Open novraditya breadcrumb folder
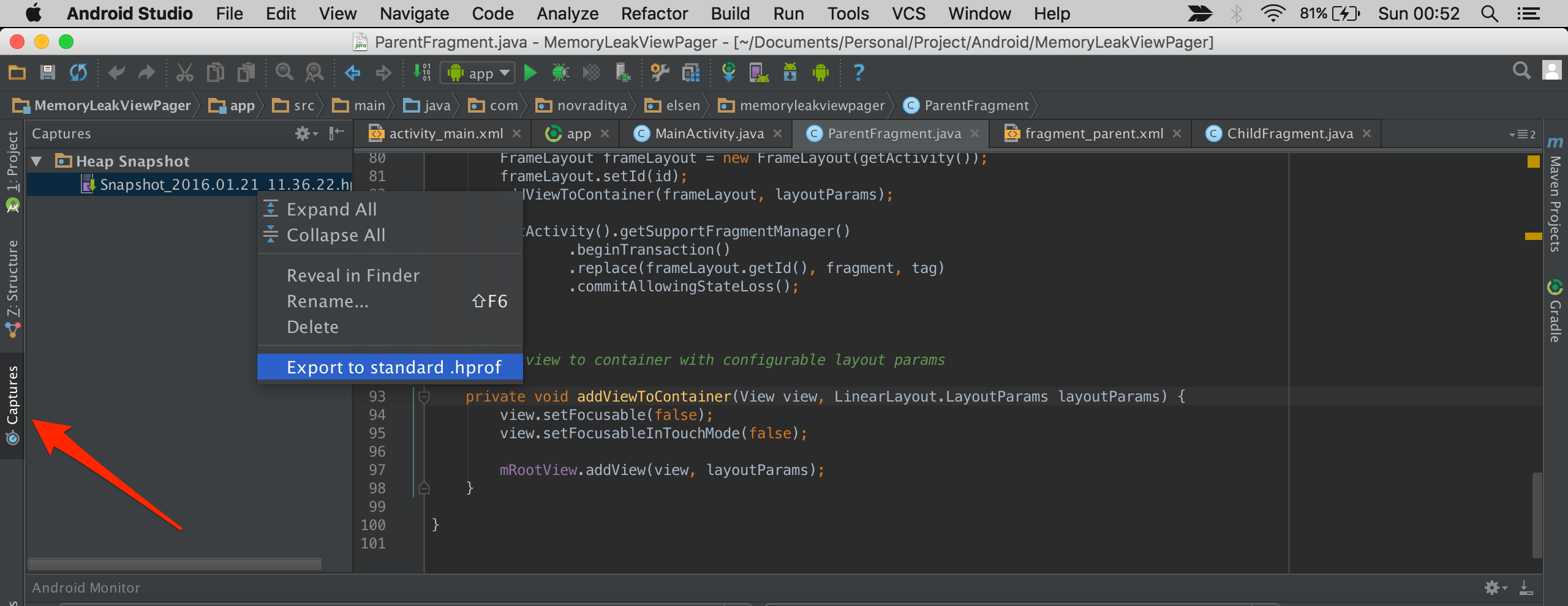The width and height of the screenshot is (1568, 606). pos(582,105)
